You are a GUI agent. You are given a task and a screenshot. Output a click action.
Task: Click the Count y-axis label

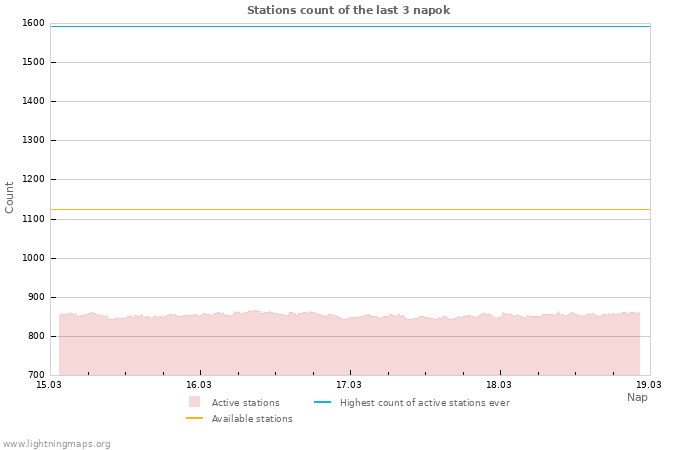click(x=10, y=197)
